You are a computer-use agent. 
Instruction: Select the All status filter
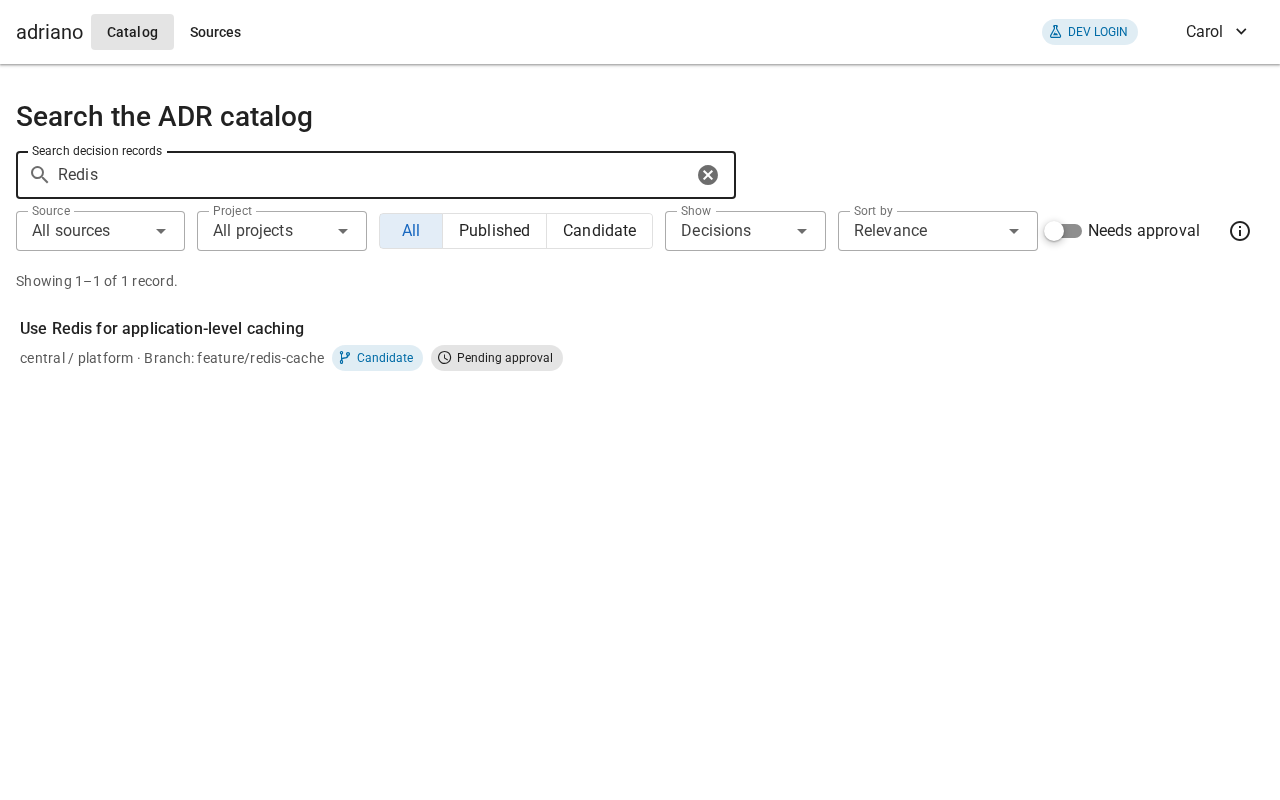[x=411, y=231]
